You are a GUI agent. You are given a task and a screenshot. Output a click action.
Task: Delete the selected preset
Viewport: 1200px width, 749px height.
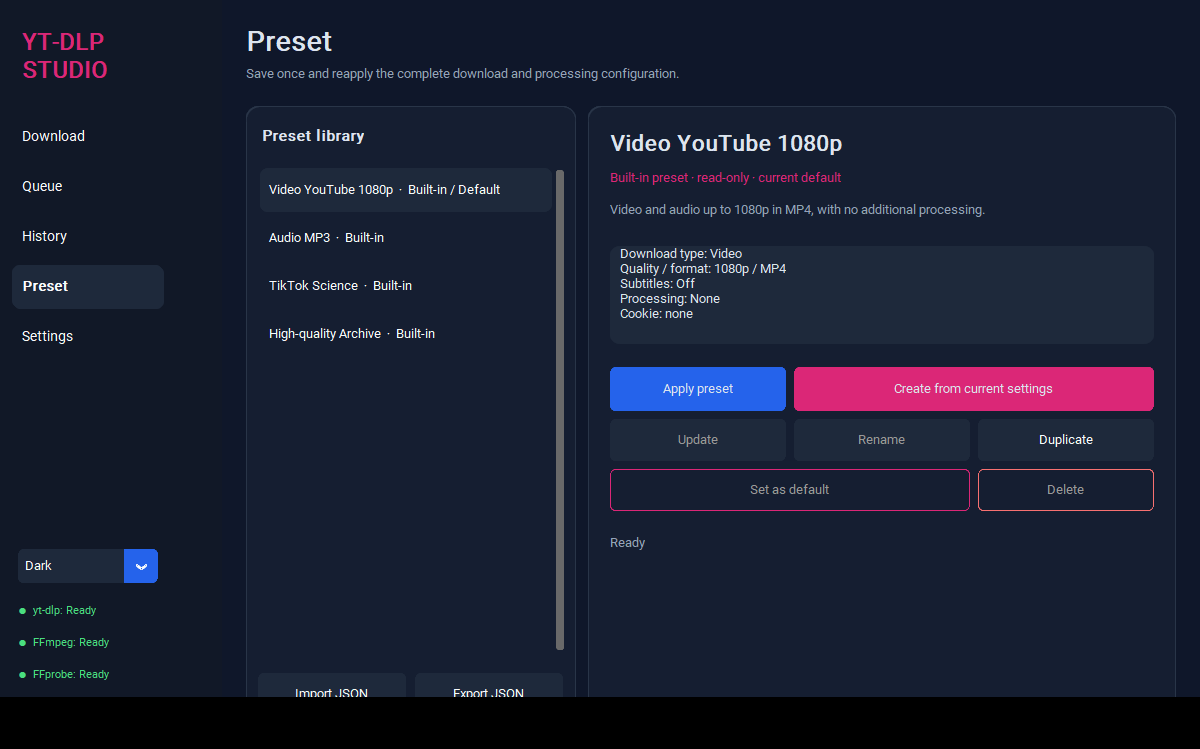point(1066,490)
